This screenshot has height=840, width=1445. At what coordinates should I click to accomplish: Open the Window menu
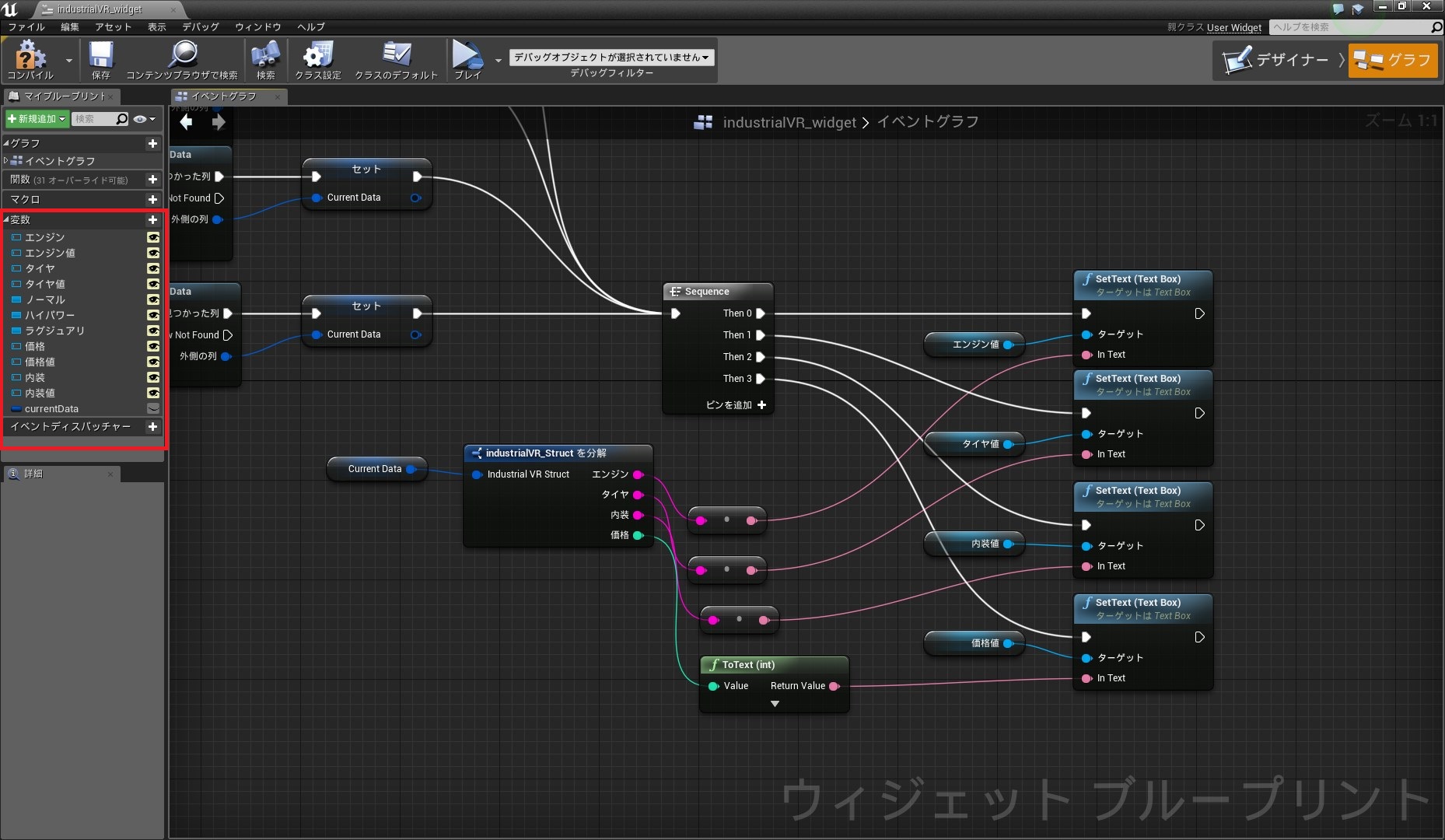pyautogui.click(x=258, y=26)
